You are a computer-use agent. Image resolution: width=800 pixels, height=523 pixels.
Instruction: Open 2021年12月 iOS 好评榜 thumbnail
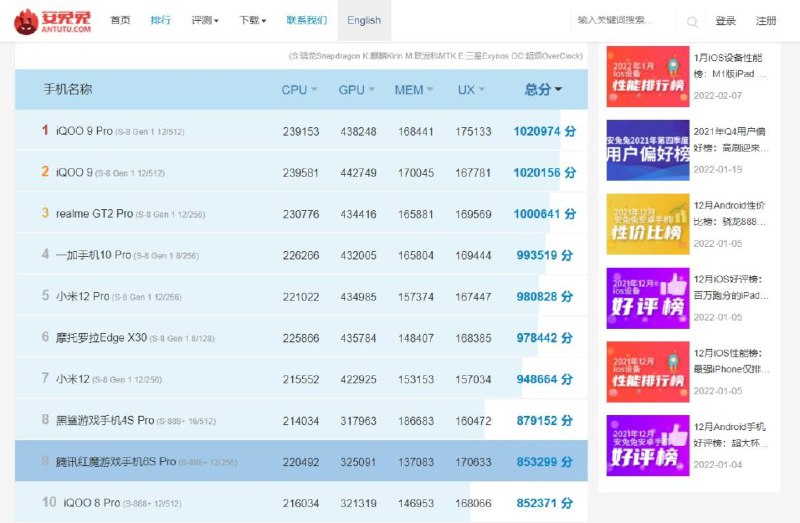[648, 298]
